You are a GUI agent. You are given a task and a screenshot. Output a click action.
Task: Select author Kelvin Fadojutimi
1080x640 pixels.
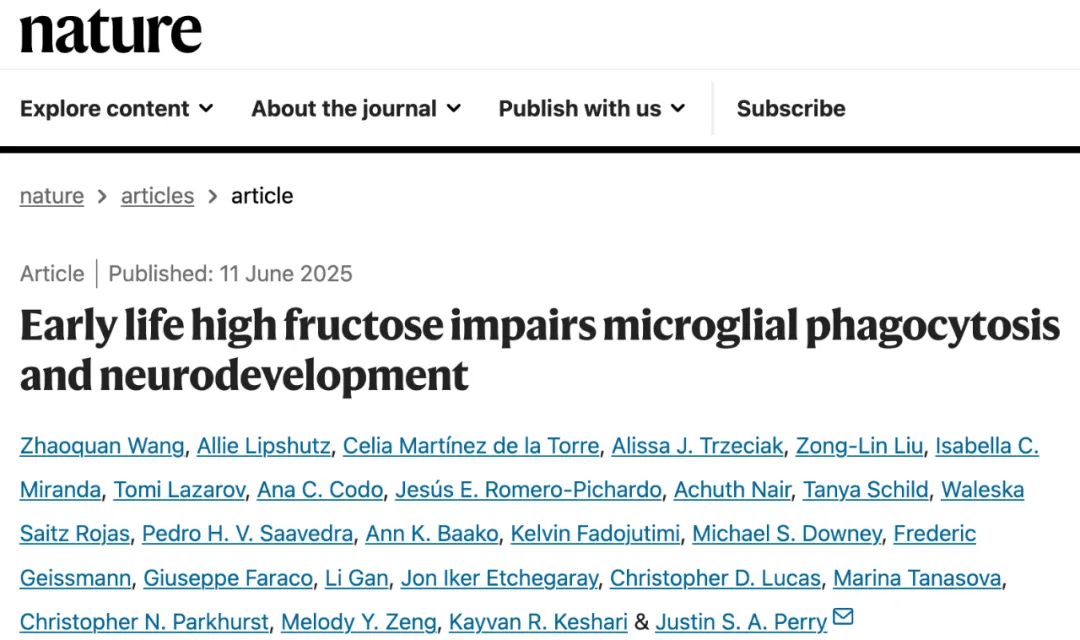595,534
